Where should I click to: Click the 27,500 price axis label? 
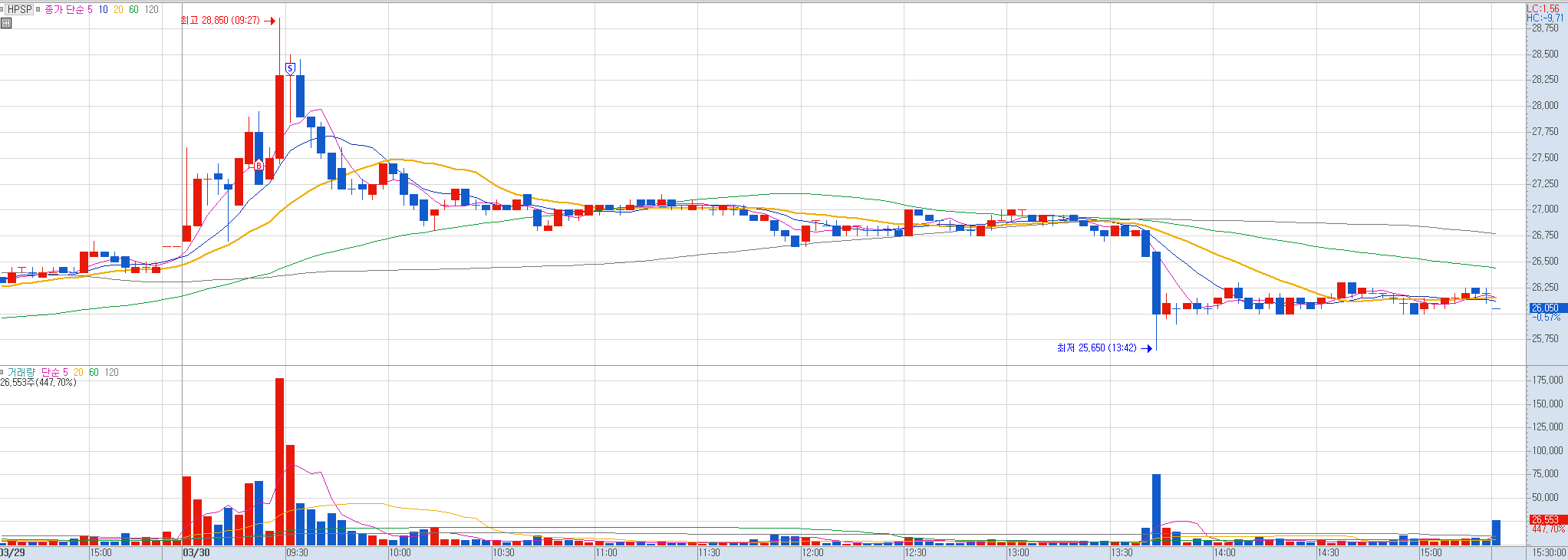[1545, 157]
